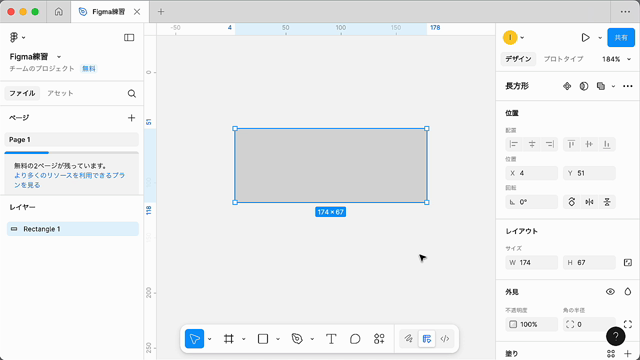Present prototype with play icon
Image resolution: width=640 pixels, height=360 pixels.
[585, 38]
